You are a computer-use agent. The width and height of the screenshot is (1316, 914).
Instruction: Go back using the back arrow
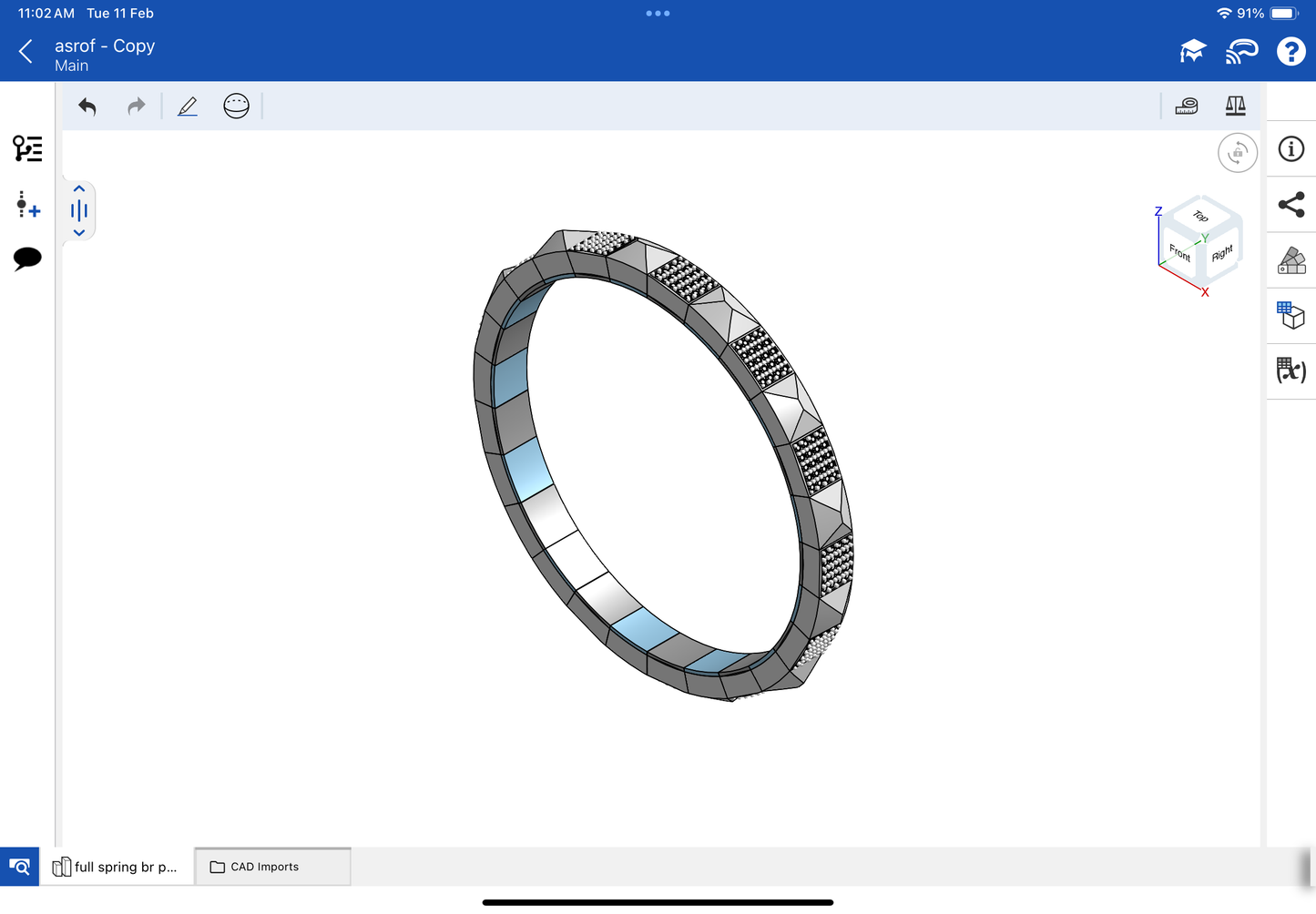pyautogui.click(x=26, y=52)
